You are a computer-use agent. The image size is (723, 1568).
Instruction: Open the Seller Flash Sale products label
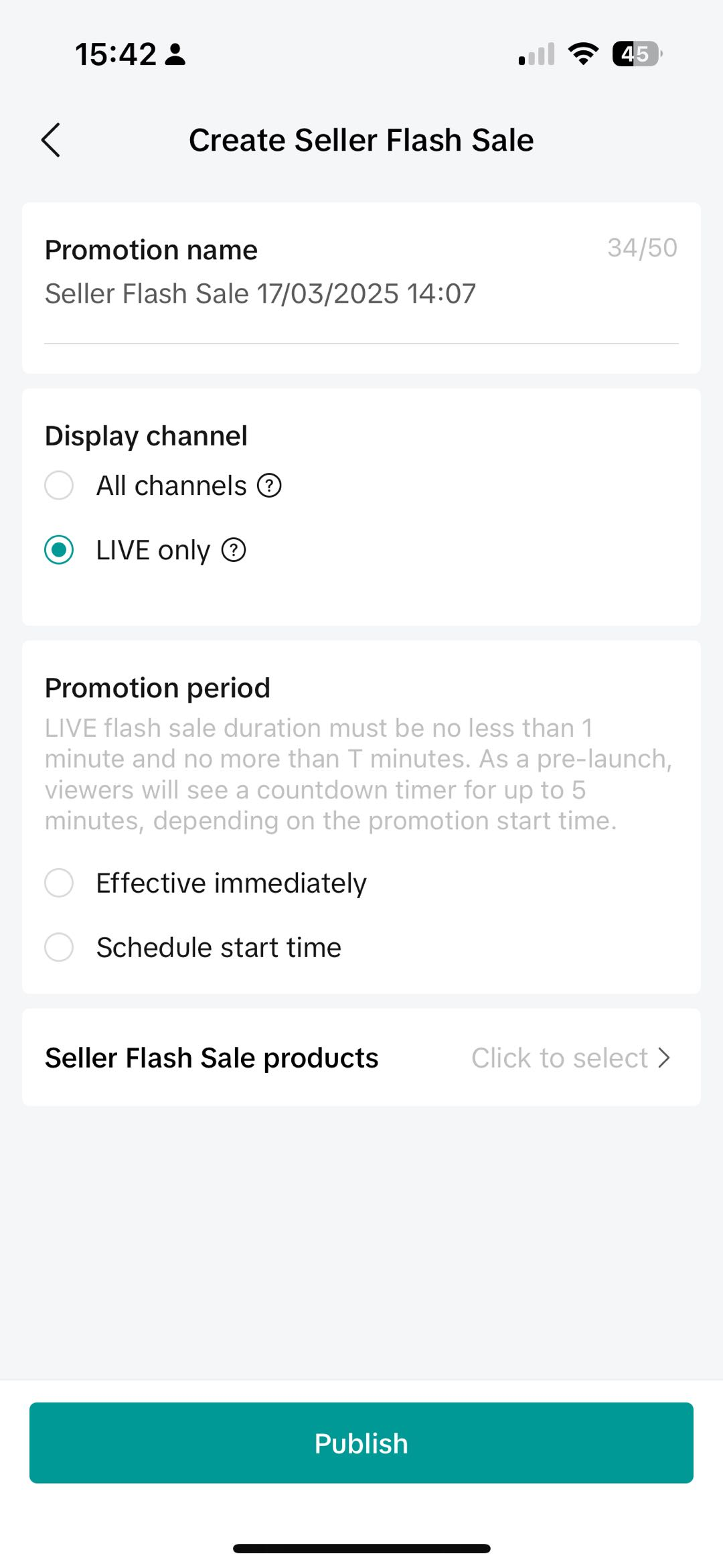pyautogui.click(x=212, y=1058)
